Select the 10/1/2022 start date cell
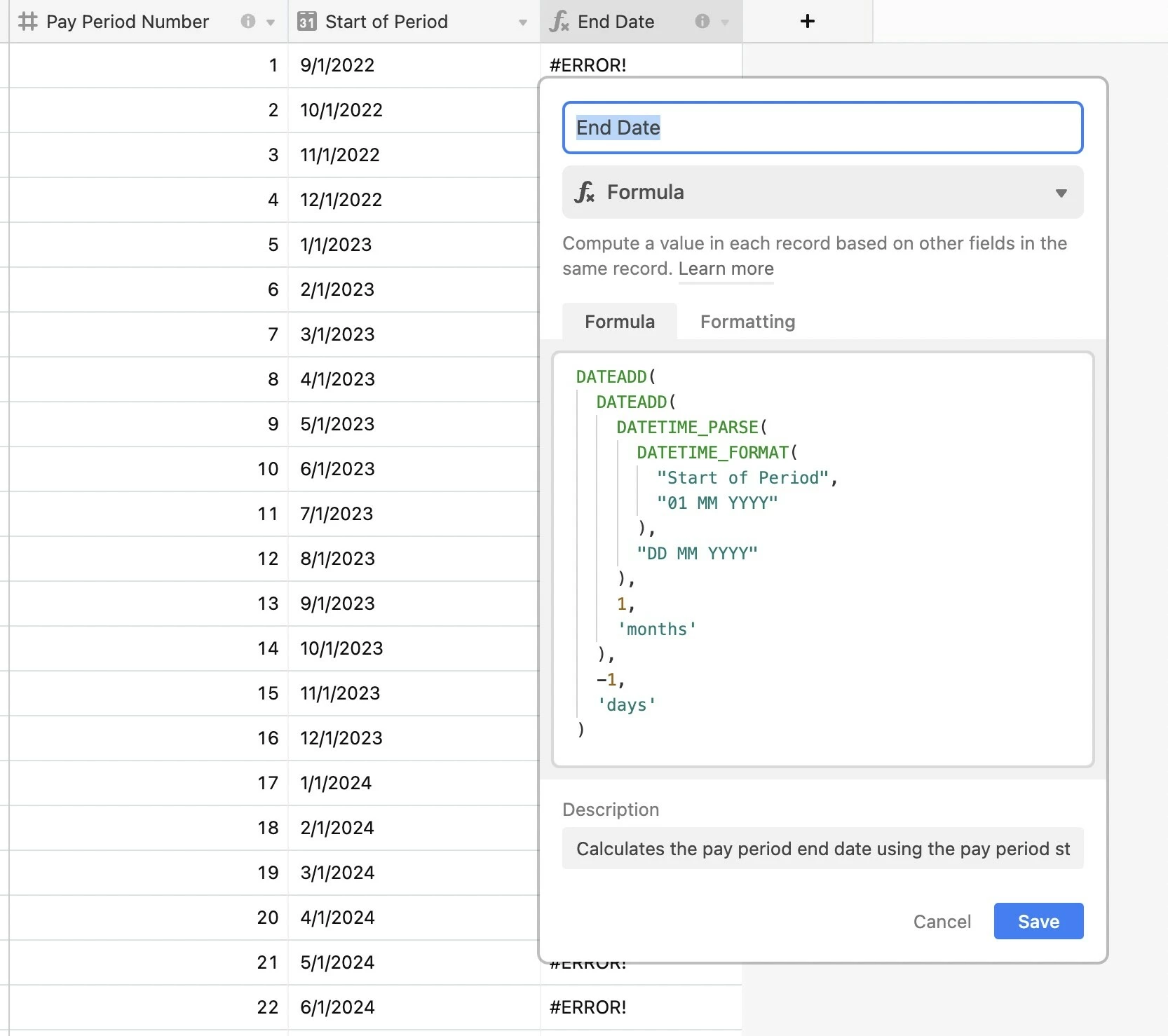Image resolution: width=1168 pixels, height=1036 pixels. click(x=414, y=110)
